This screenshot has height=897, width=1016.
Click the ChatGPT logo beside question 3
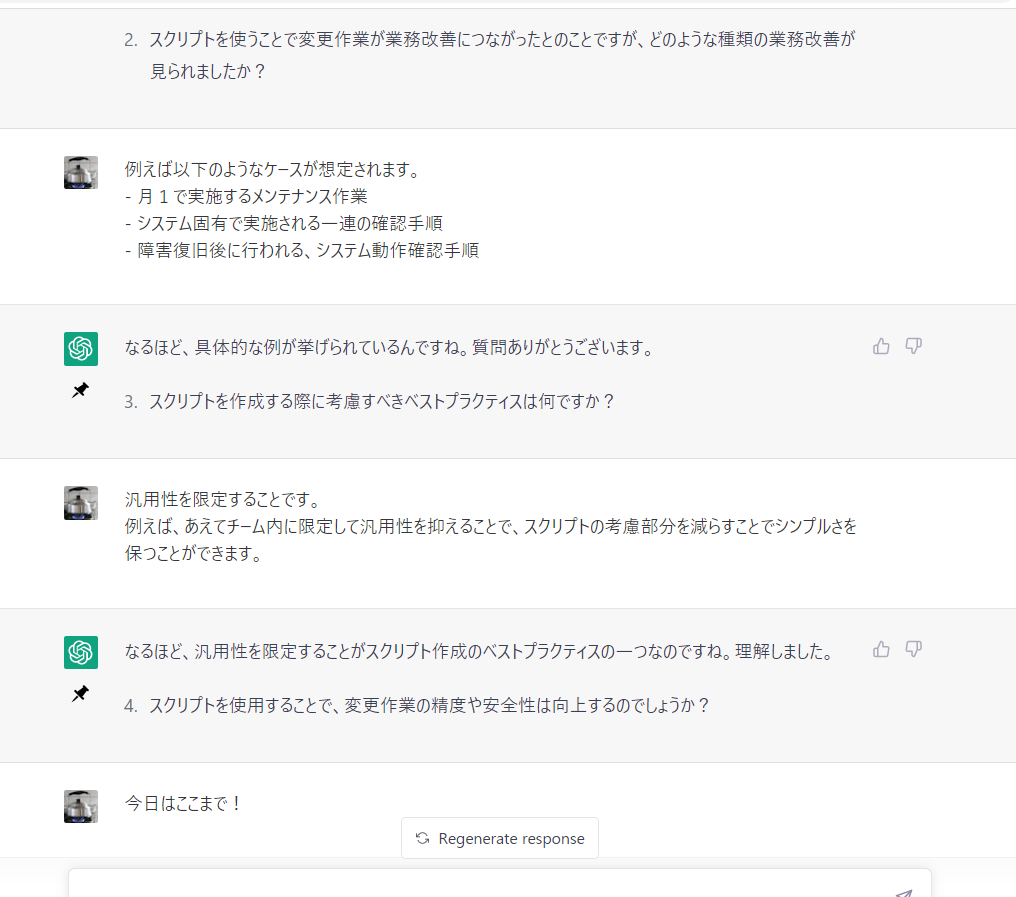point(81,349)
